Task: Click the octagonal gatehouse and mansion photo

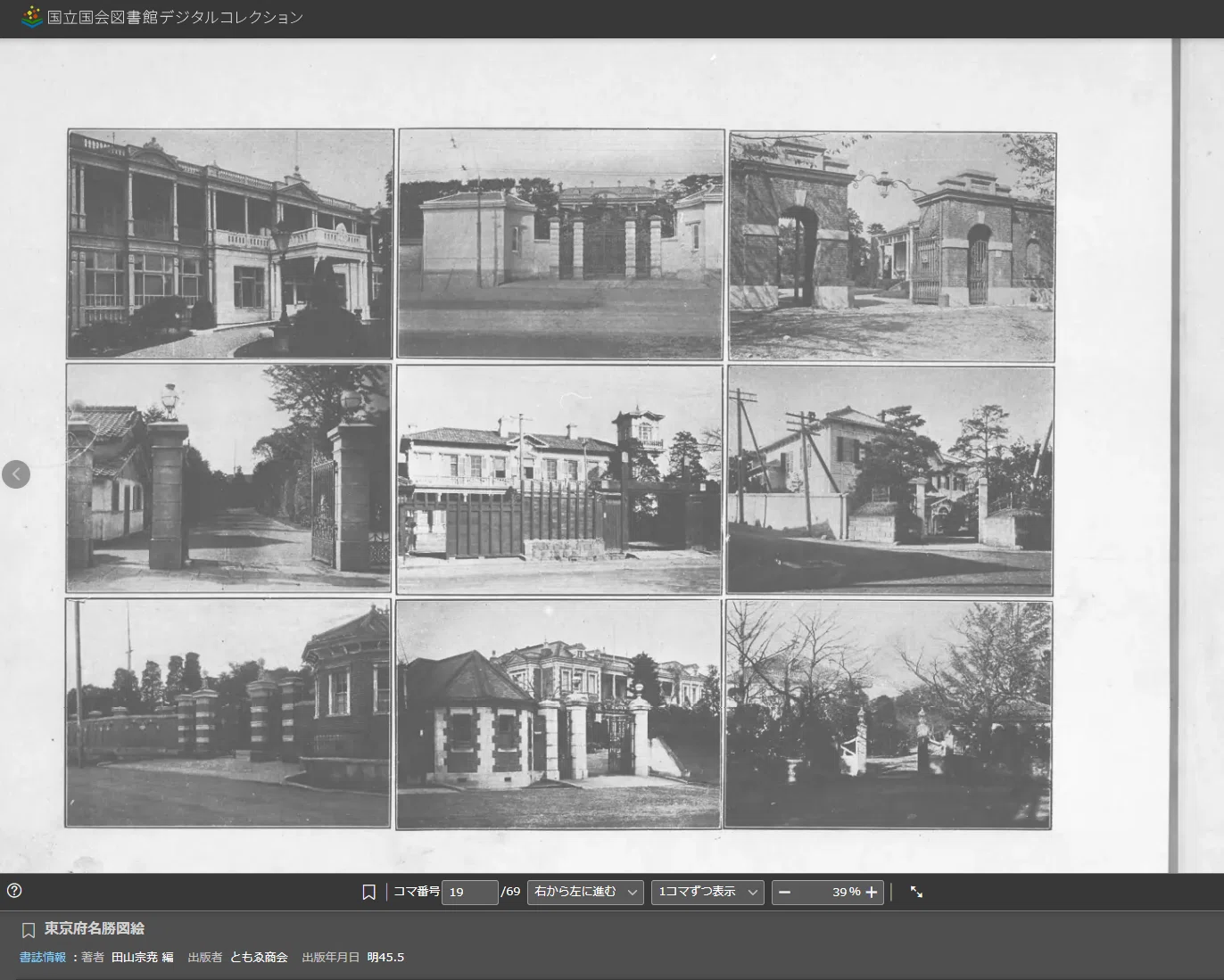Action: click(x=558, y=714)
